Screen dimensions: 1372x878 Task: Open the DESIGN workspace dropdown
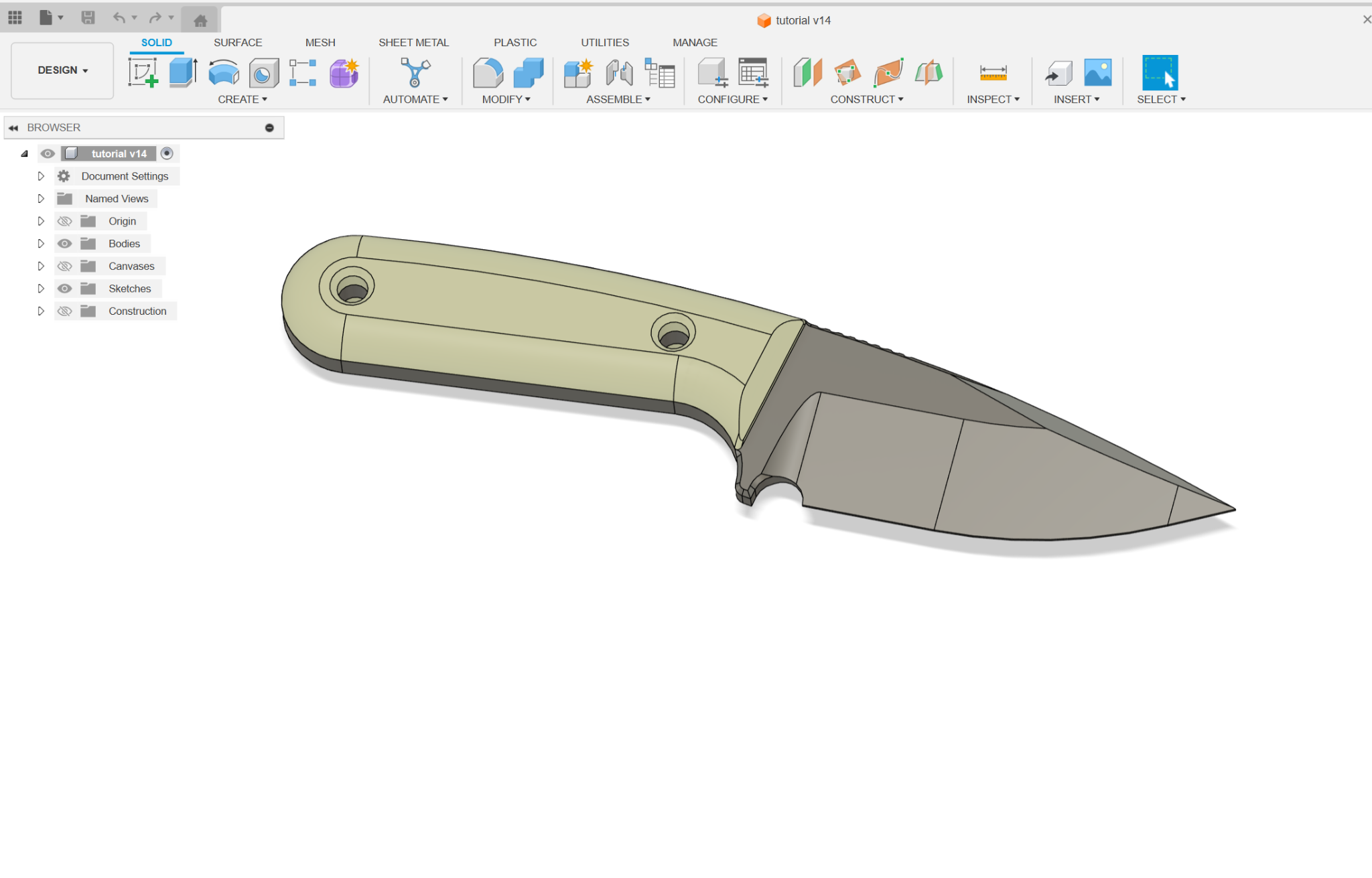62,70
